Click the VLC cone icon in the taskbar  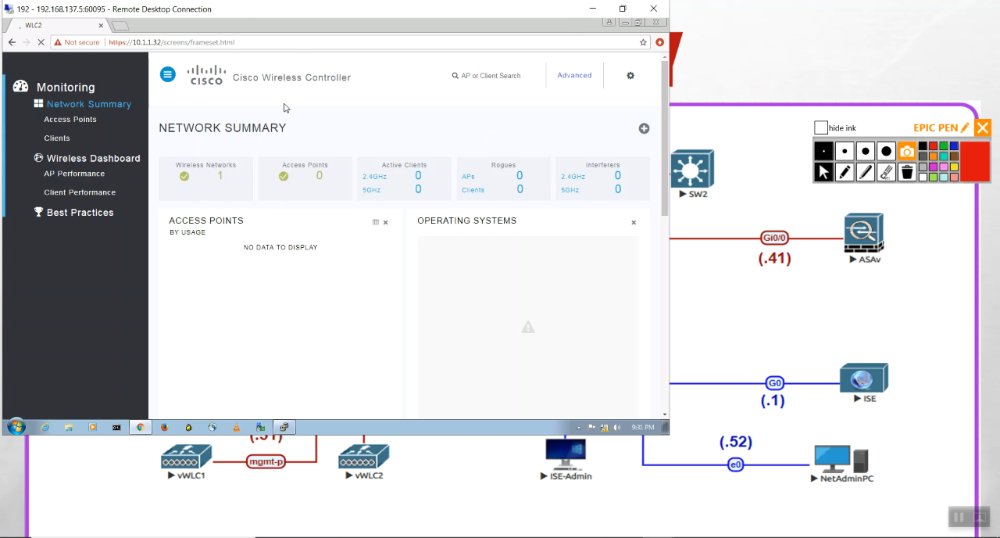pos(236,427)
